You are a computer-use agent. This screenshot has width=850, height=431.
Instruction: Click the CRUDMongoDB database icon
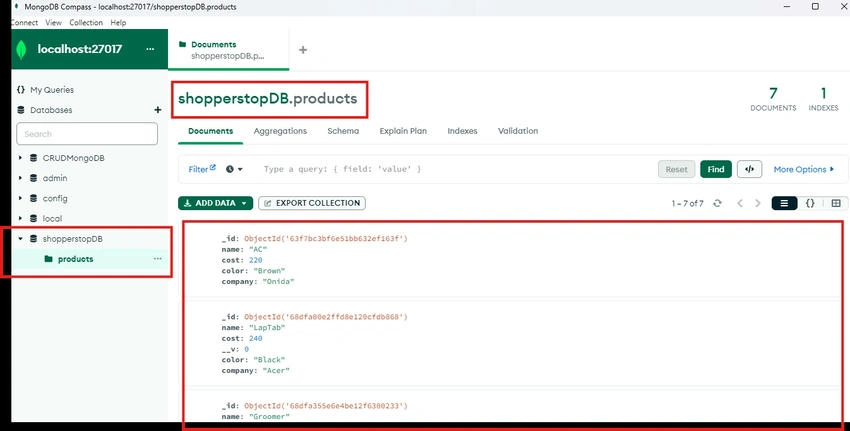tap(34, 158)
